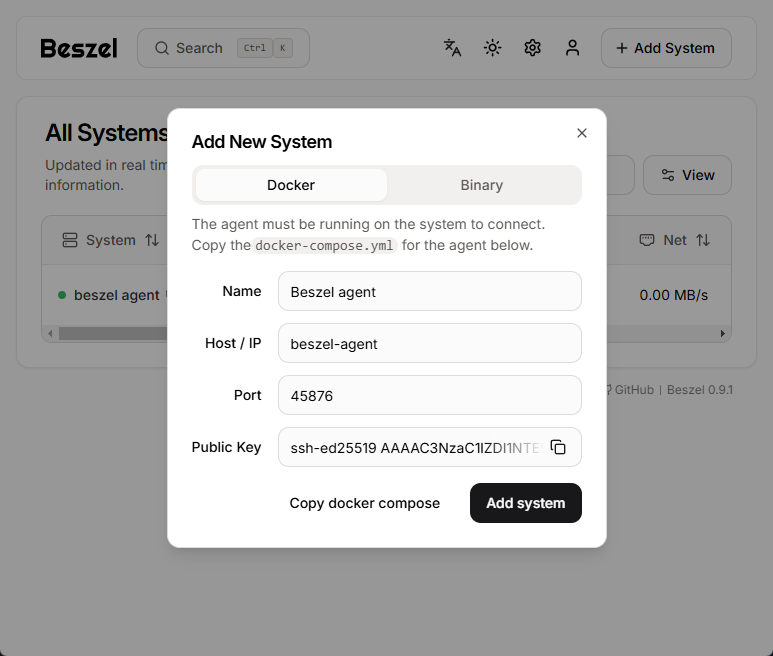Open the View options button

tap(687, 175)
